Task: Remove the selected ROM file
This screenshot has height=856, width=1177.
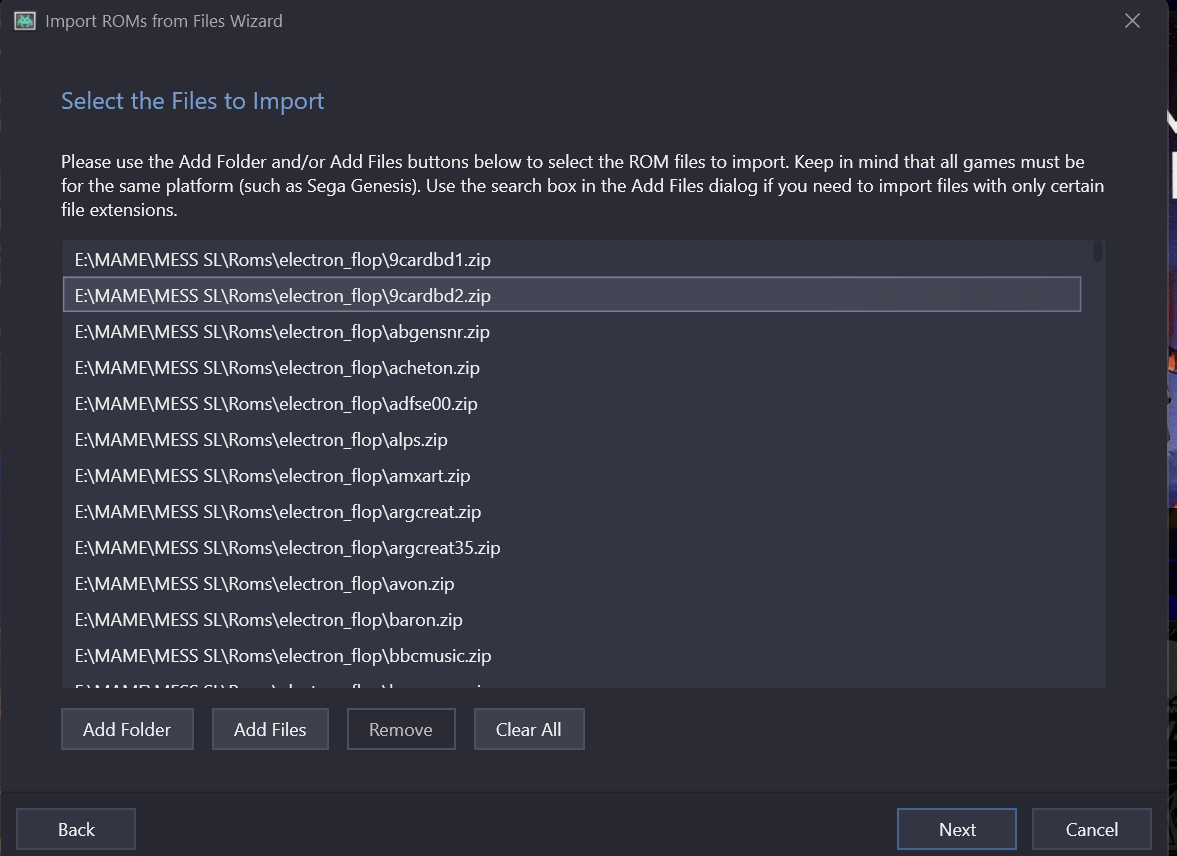Action: coord(401,729)
